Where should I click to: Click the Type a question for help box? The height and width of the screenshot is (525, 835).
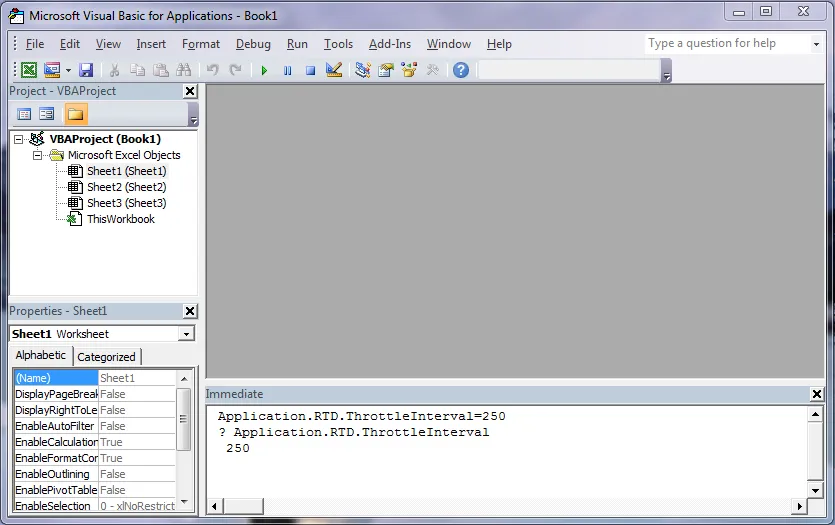click(x=727, y=44)
